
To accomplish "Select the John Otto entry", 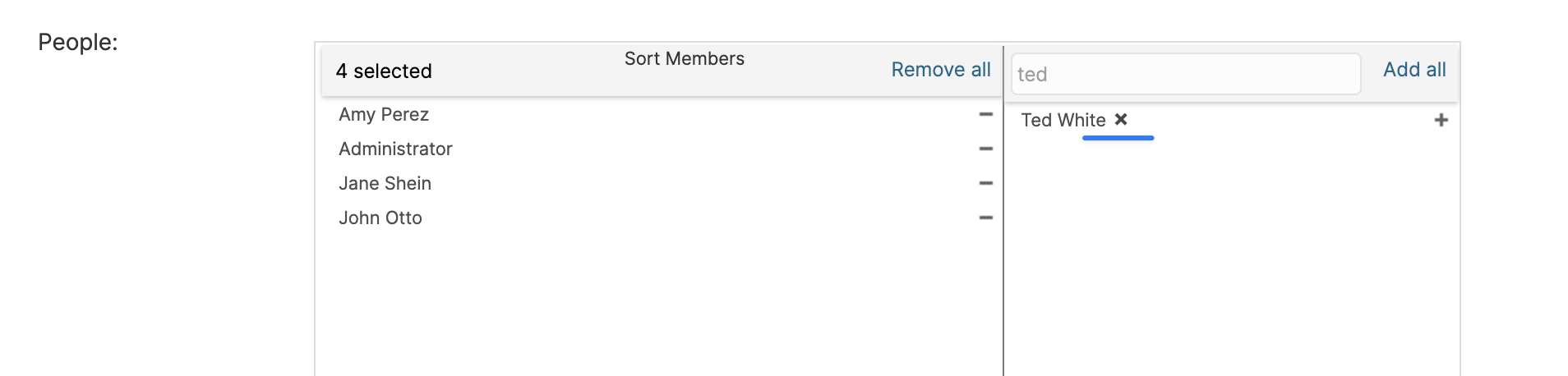I will 380,218.
